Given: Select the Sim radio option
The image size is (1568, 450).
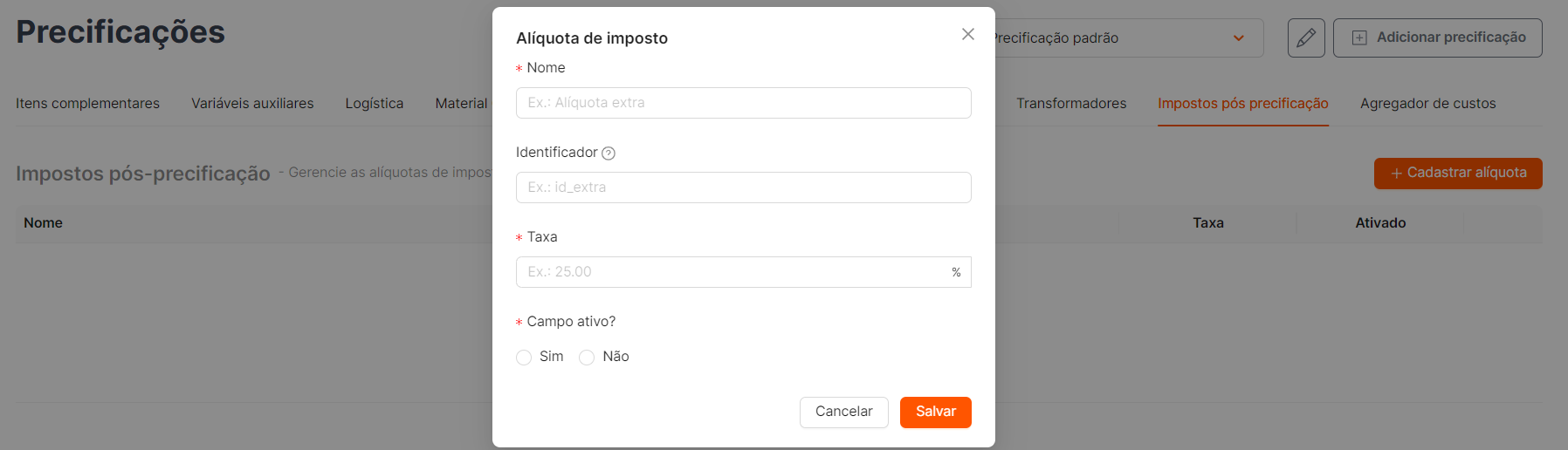Looking at the screenshot, I should (x=524, y=358).
